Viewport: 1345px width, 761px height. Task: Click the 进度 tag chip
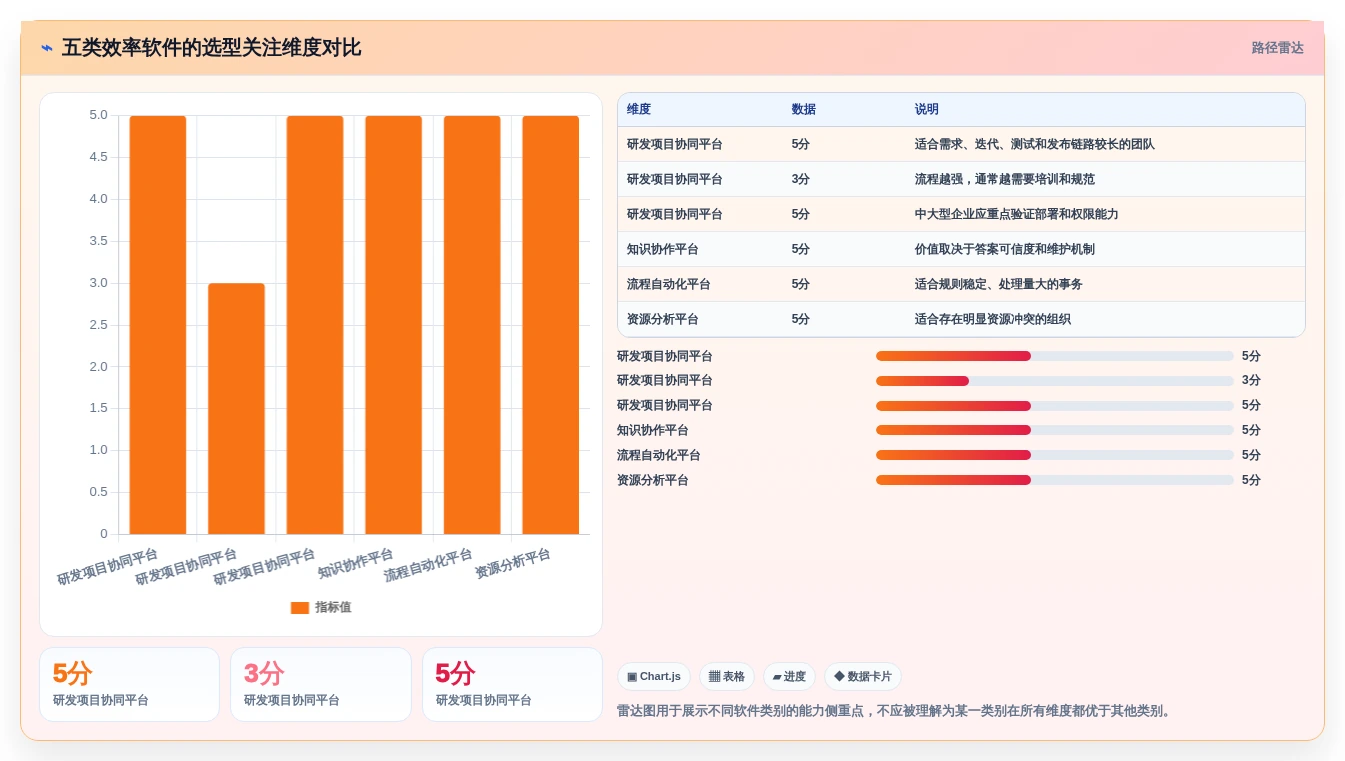(789, 677)
